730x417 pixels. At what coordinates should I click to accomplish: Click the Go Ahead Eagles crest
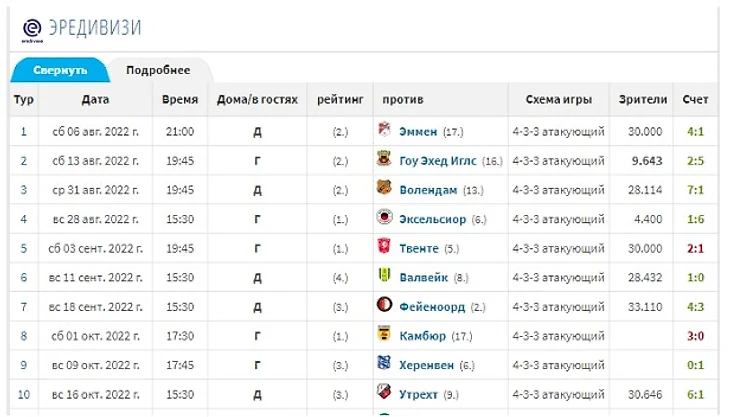coord(384,160)
